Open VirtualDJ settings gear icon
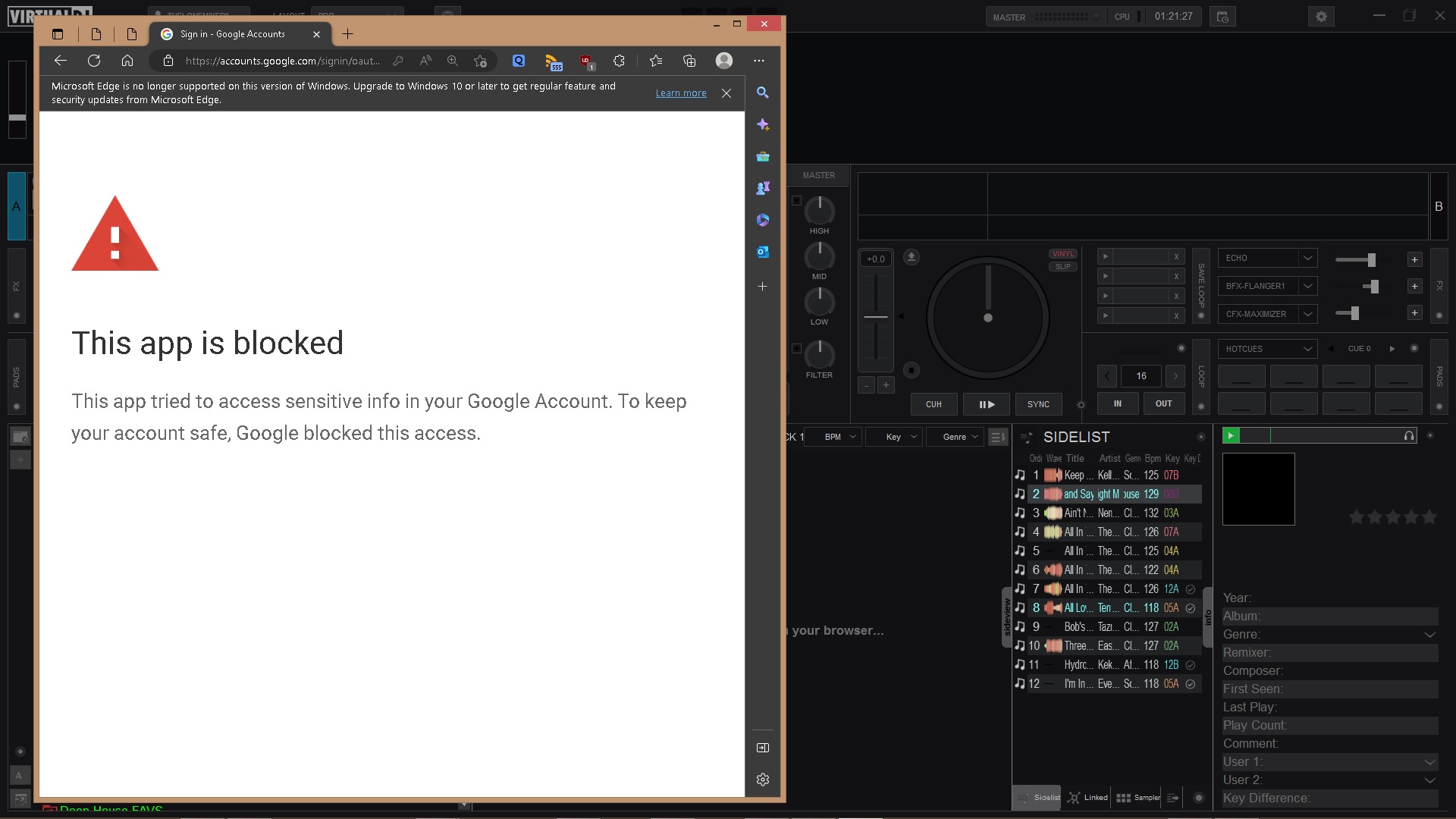 tap(1321, 17)
